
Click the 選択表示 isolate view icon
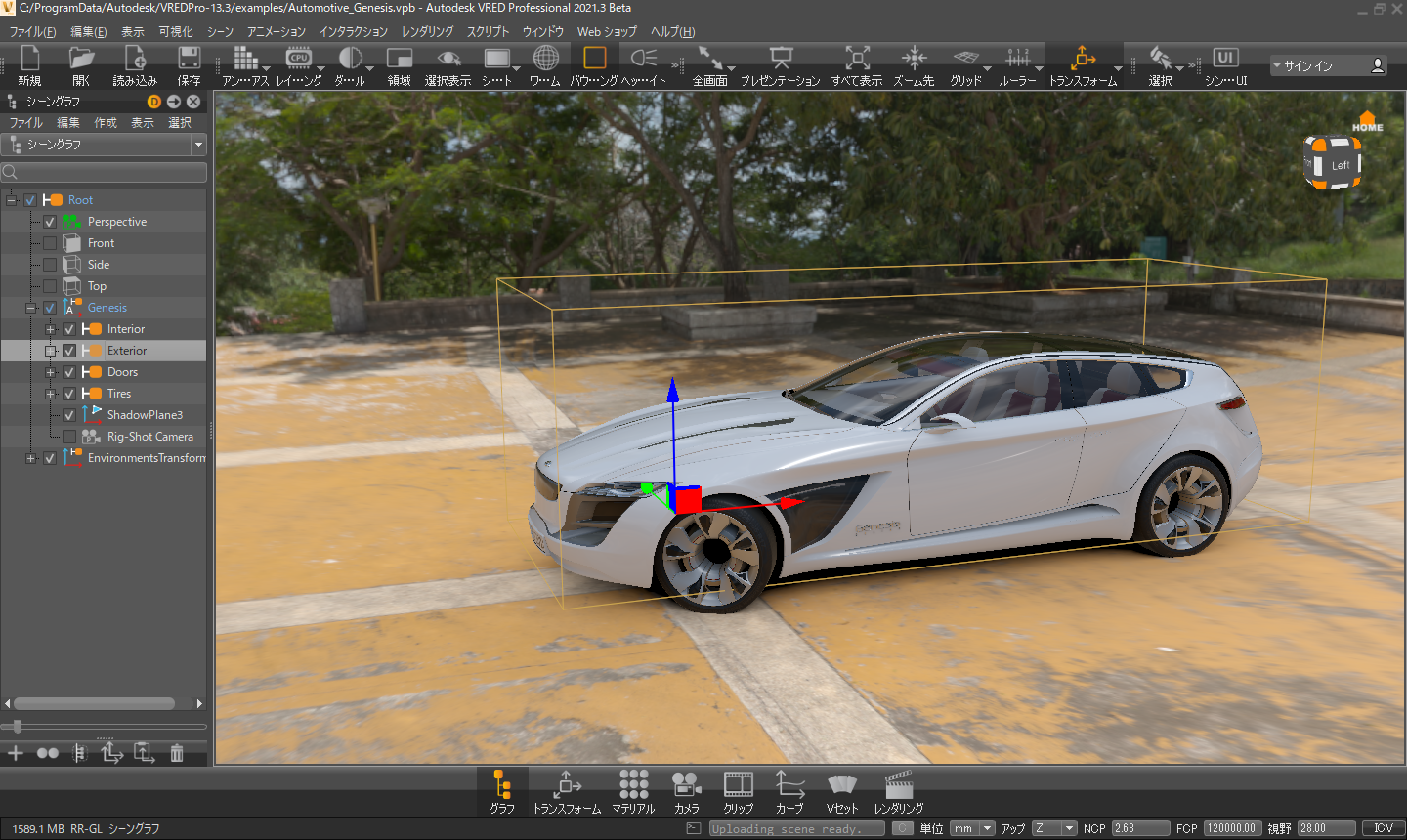point(448,65)
